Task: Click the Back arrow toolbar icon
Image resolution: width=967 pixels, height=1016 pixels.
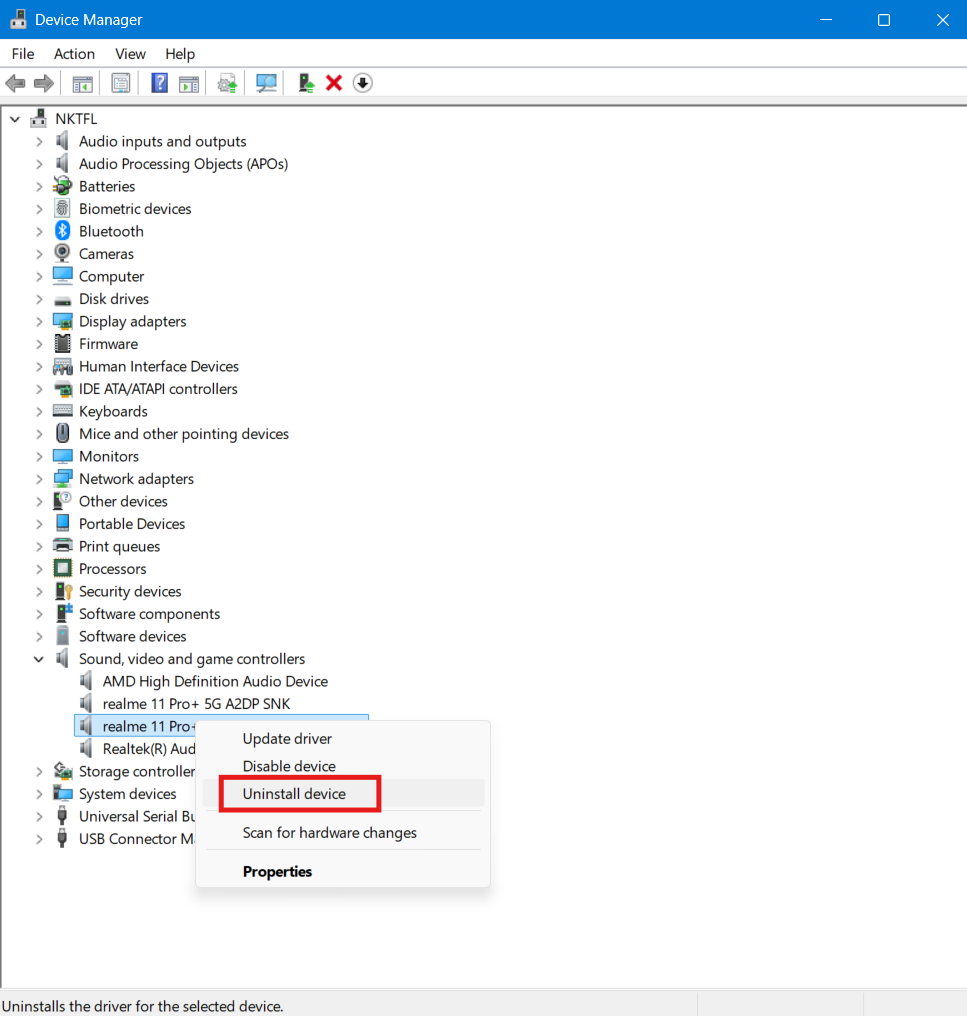Action: coord(16,83)
